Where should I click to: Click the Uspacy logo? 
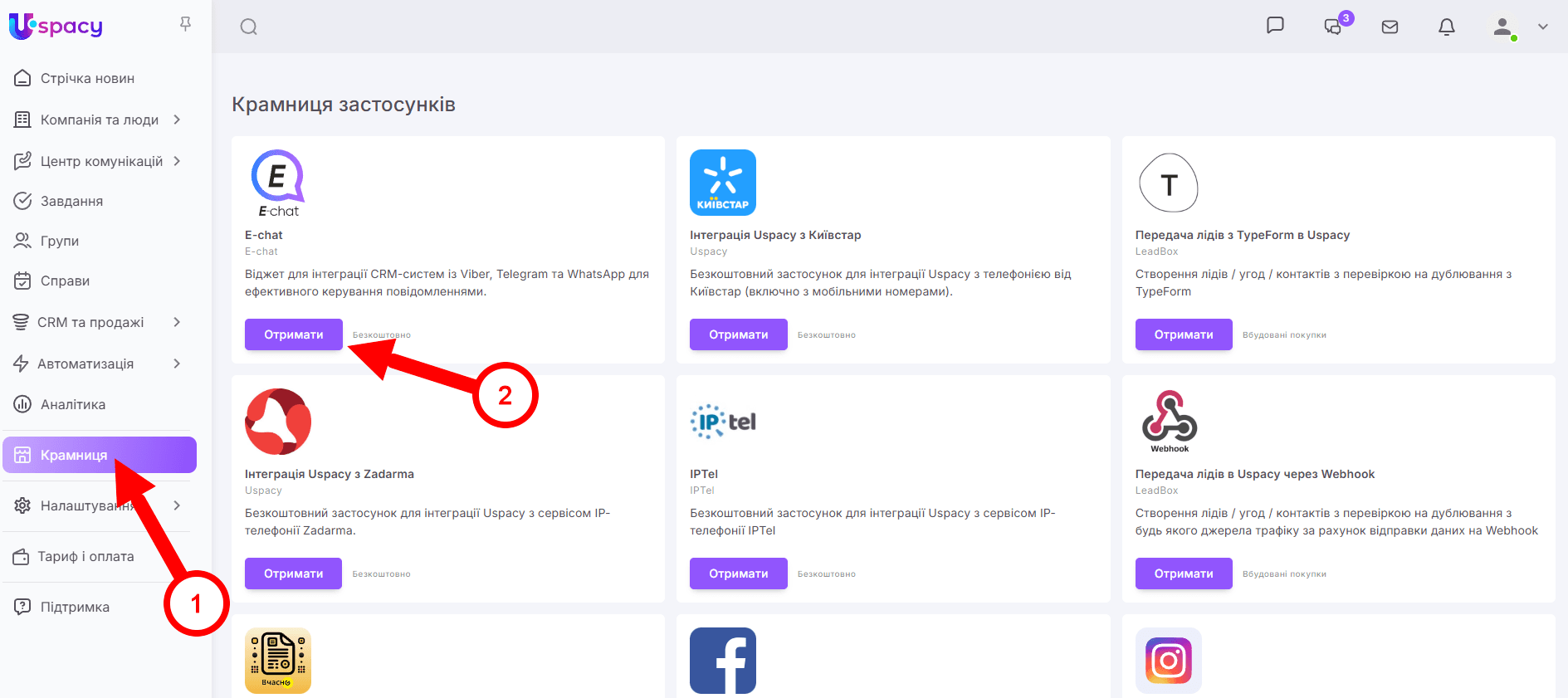pos(56,27)
